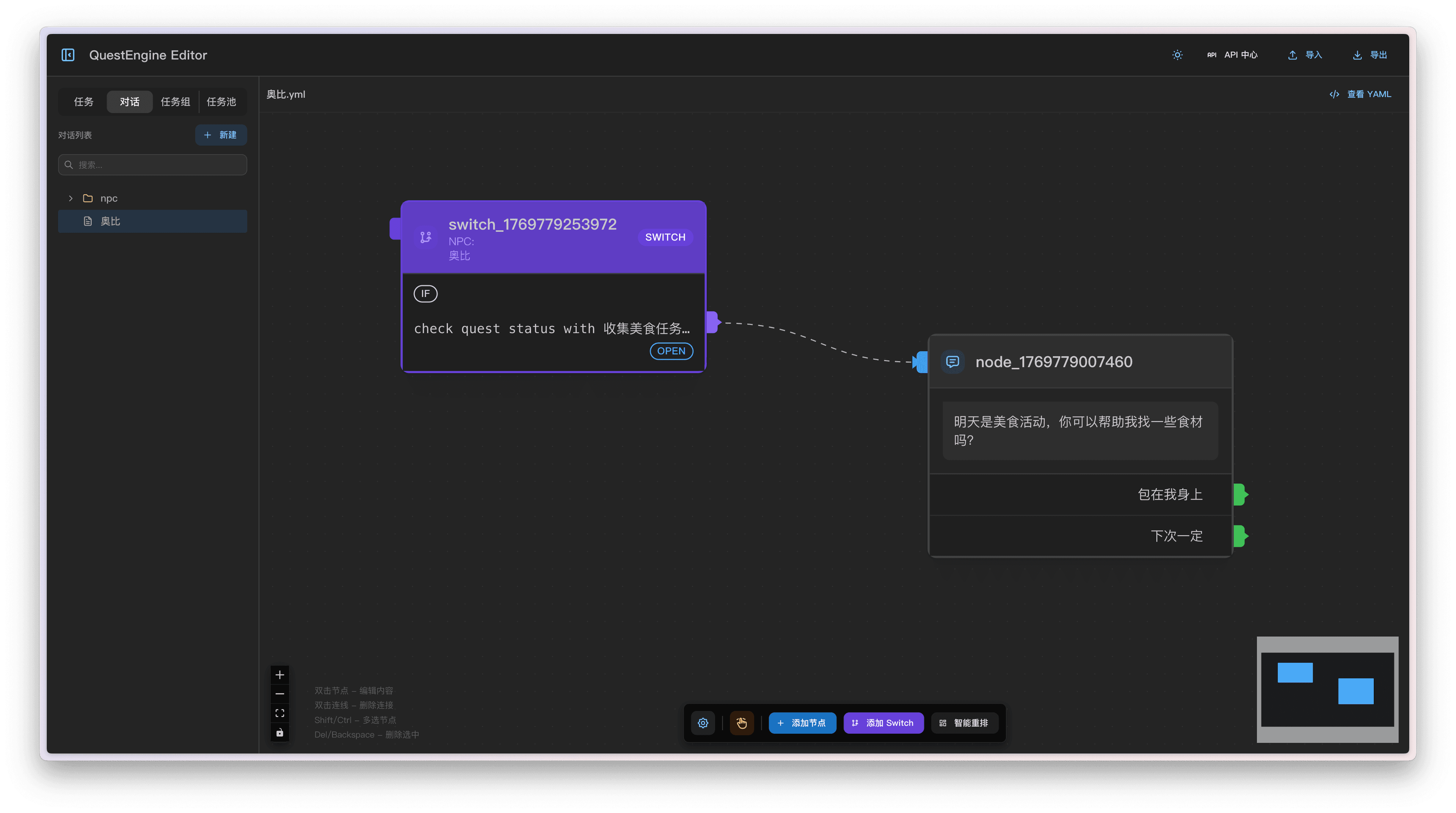Click the 新建 button

tap(221, 135)
